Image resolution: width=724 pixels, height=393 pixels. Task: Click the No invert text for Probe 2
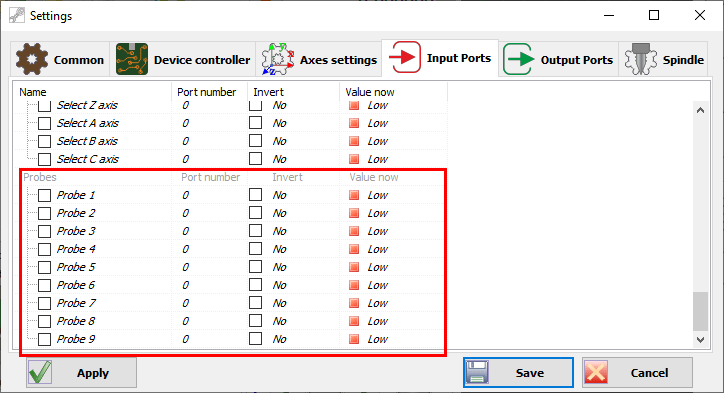pos(279,213)
